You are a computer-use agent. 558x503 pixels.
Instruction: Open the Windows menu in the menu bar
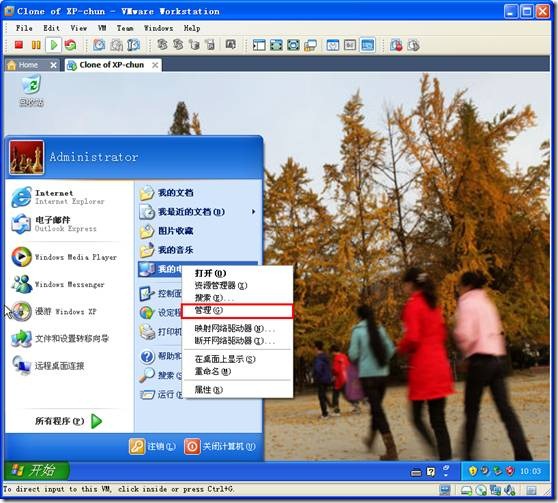tap(158, 28)
